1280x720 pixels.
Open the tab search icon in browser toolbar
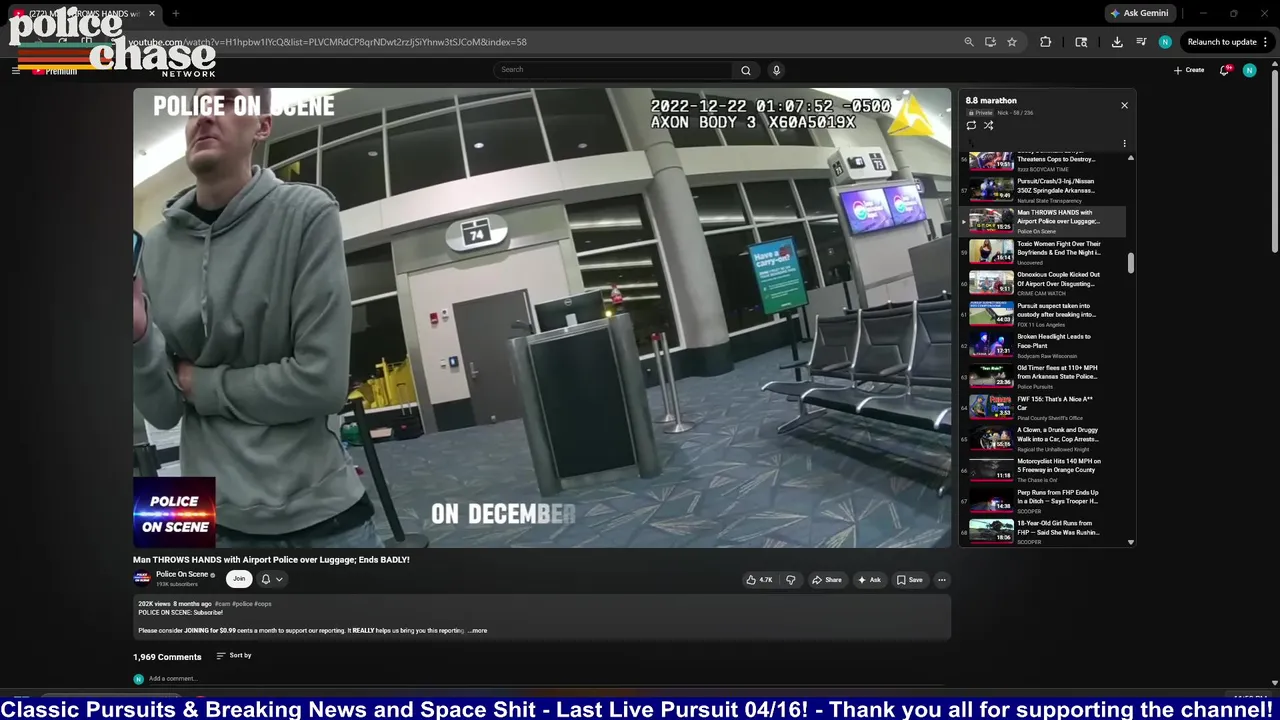coord(1081,42)
